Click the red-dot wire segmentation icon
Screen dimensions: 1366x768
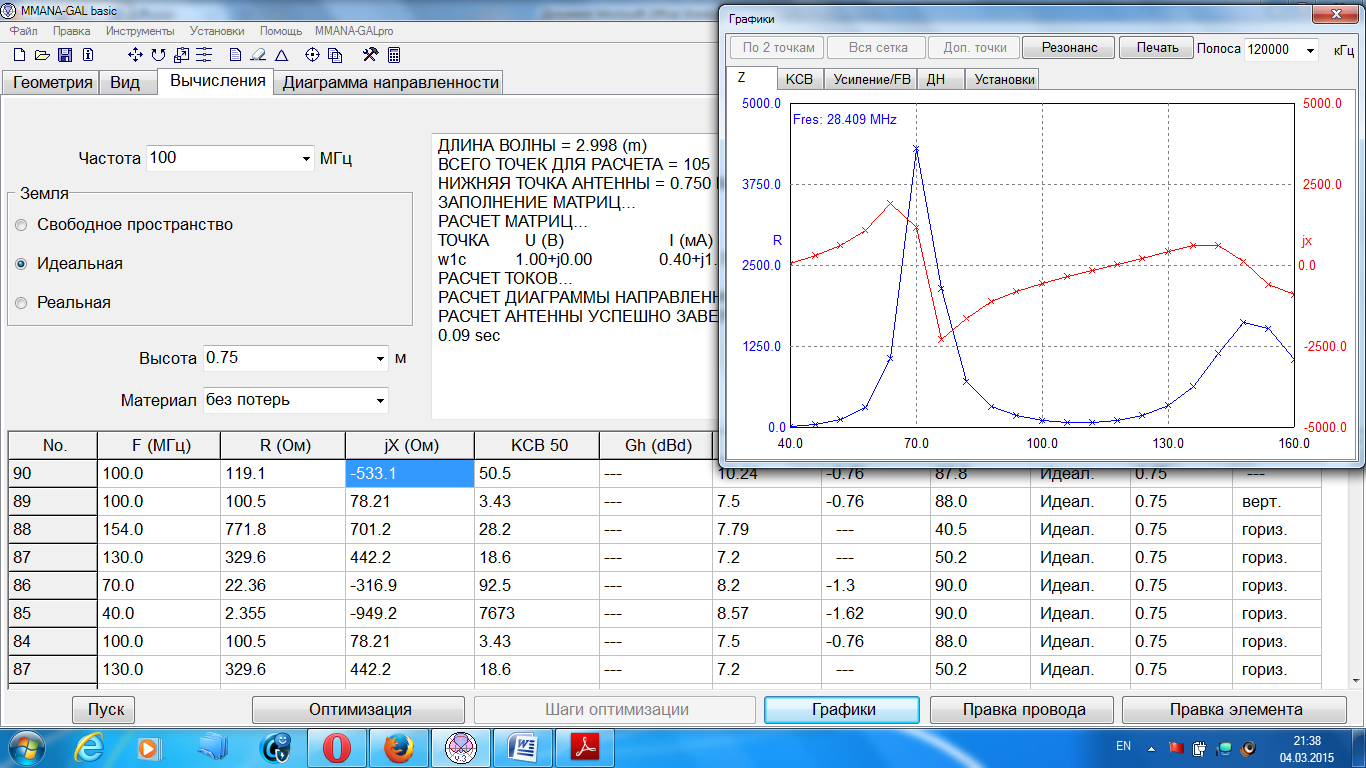204,55
